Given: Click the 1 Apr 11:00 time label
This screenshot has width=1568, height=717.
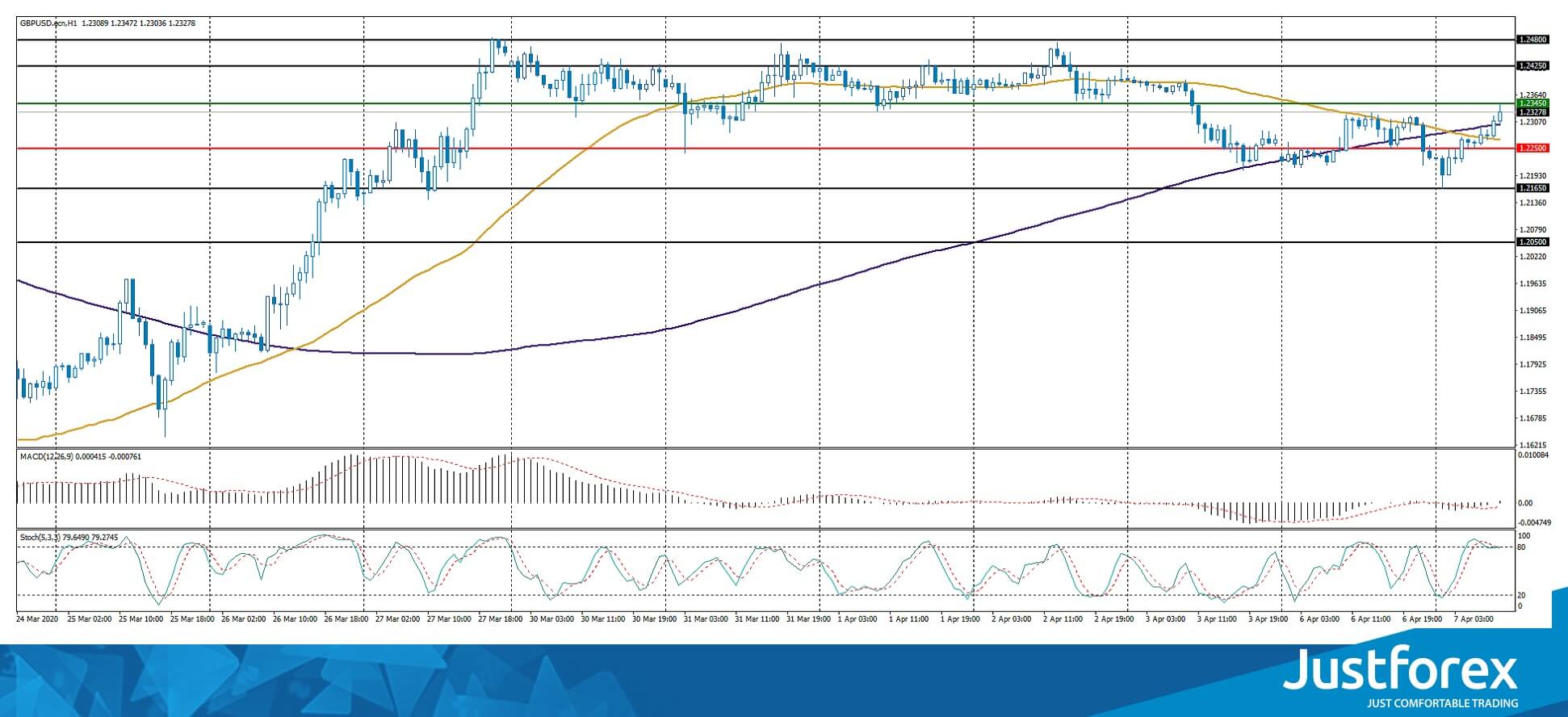Looking at the screenshot, I should (910, 620).
